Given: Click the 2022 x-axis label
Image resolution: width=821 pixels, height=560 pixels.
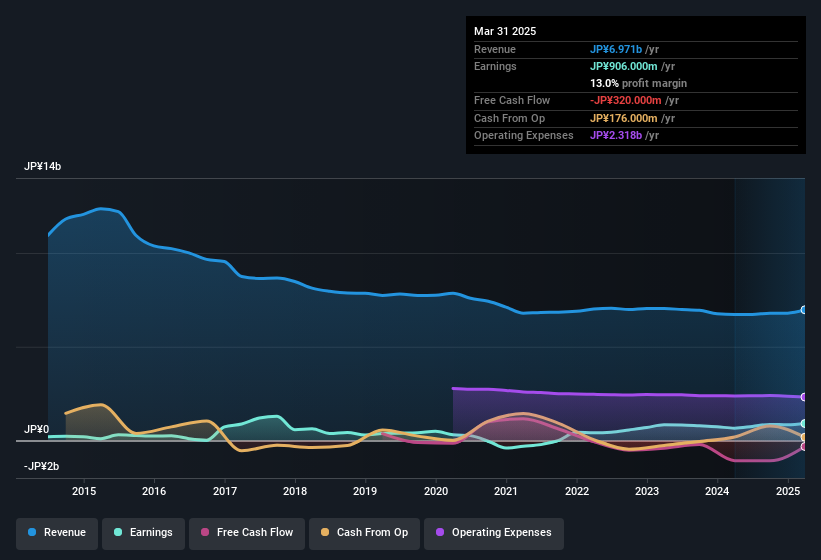Looking at the screenshot, I should point(576,491).
